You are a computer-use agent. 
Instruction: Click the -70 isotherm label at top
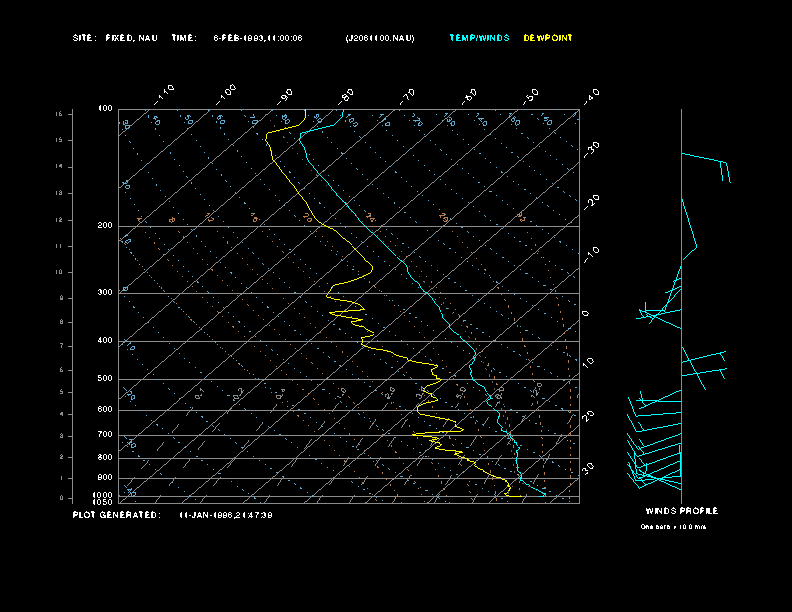(x=407, y=97)
